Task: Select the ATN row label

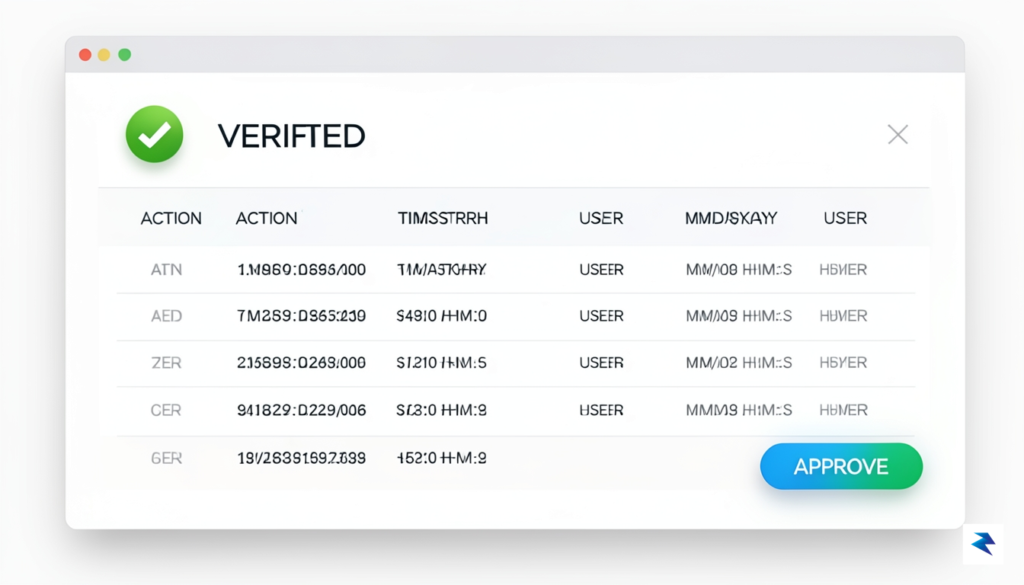Action: tap(167, 270)
